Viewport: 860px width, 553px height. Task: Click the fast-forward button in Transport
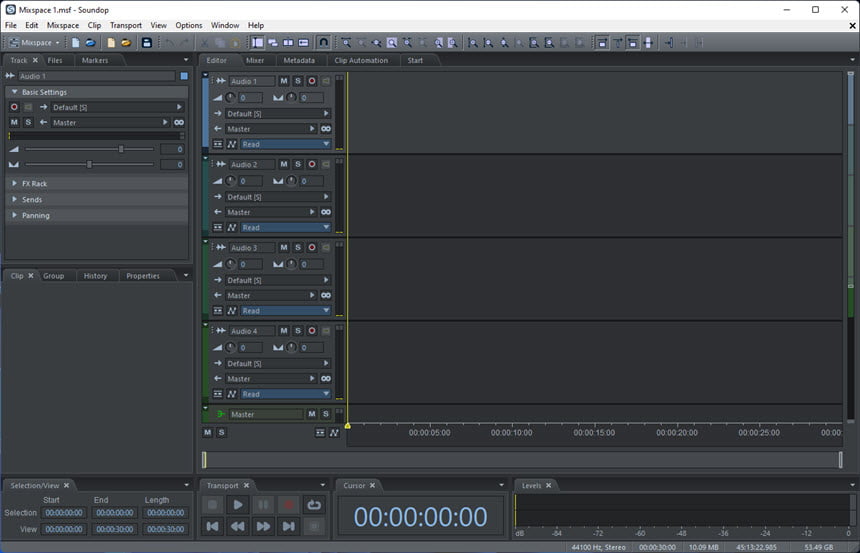(x=263, y=527)
